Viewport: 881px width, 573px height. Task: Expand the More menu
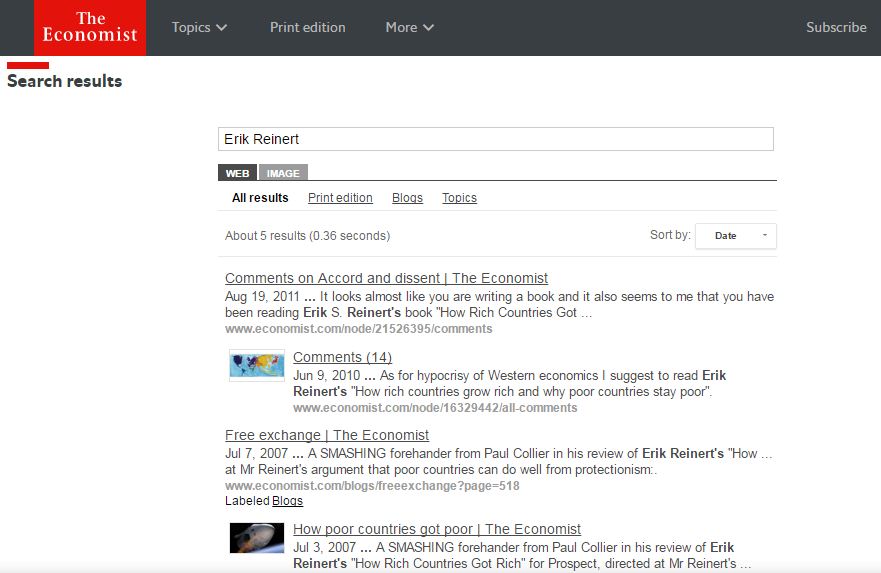coord(409,28)
